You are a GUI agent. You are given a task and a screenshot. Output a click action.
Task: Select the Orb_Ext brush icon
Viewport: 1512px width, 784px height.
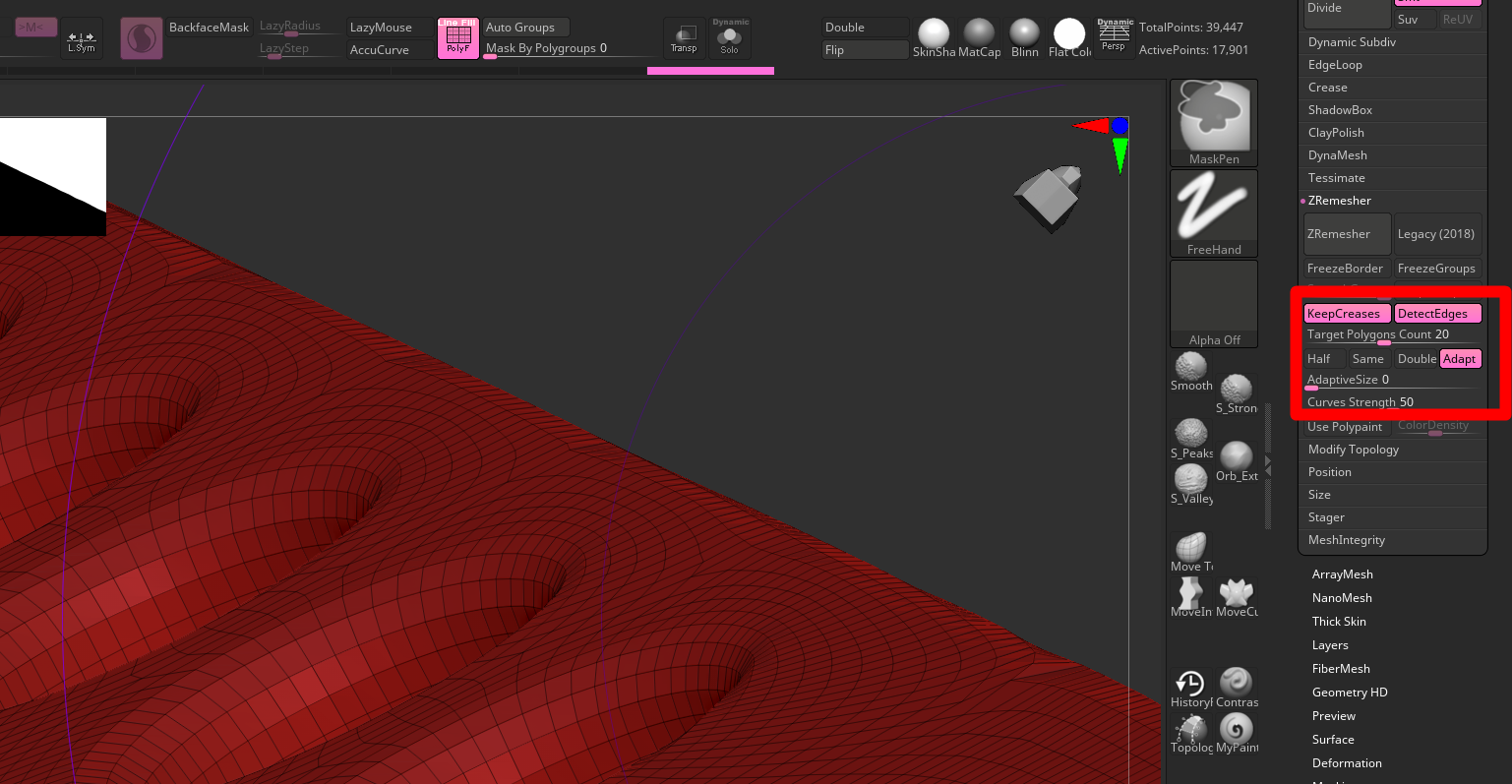click(x=1237, y=456)
